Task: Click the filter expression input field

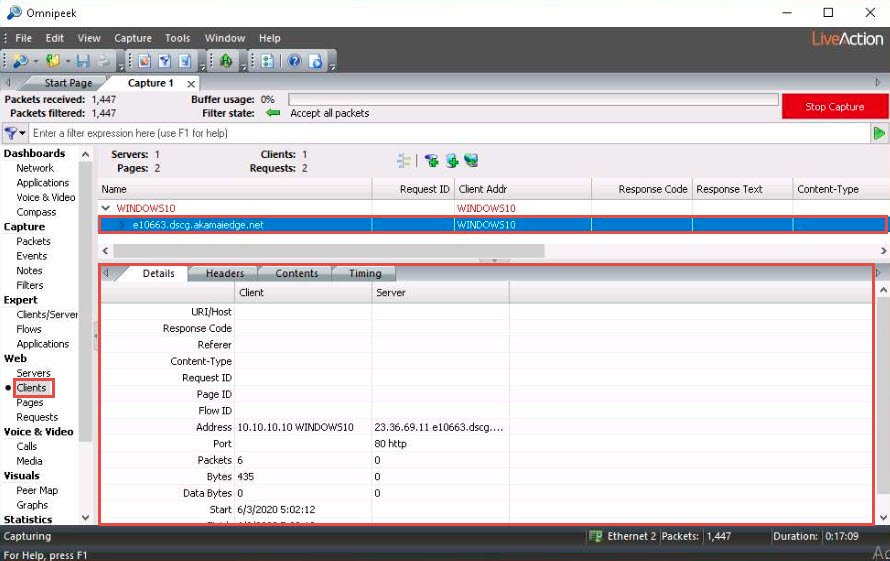Action: click(x=449, y=133)
